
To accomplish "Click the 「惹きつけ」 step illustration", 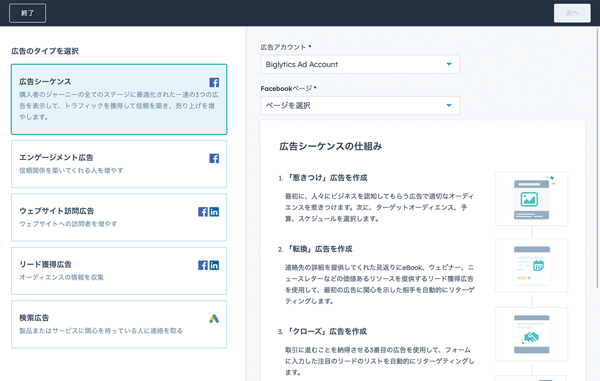I will pyautogui.click(x=532, y=199).
